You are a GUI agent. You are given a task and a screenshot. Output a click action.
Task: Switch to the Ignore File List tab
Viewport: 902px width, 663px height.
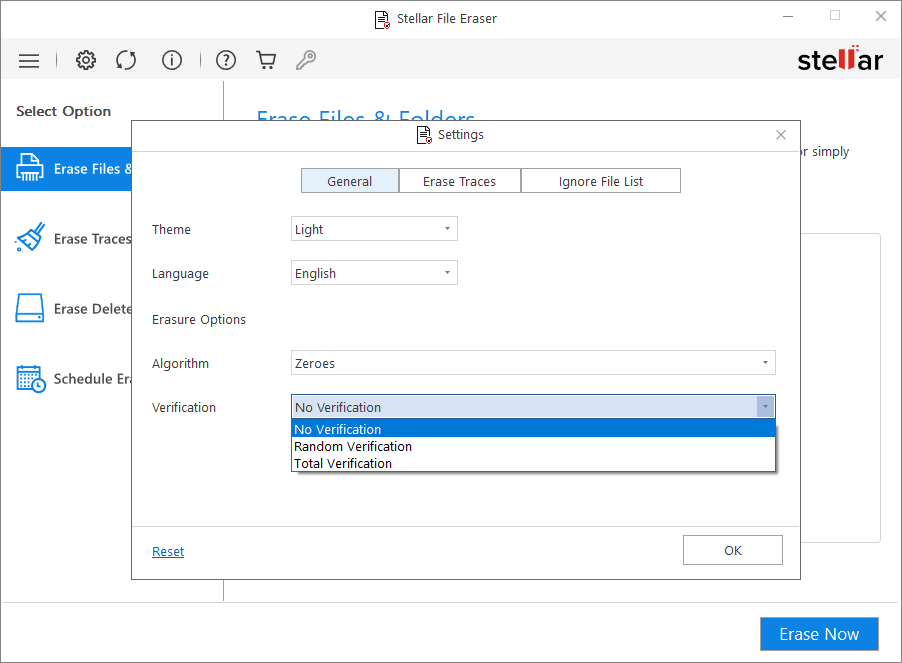click(x=601, y=181)
